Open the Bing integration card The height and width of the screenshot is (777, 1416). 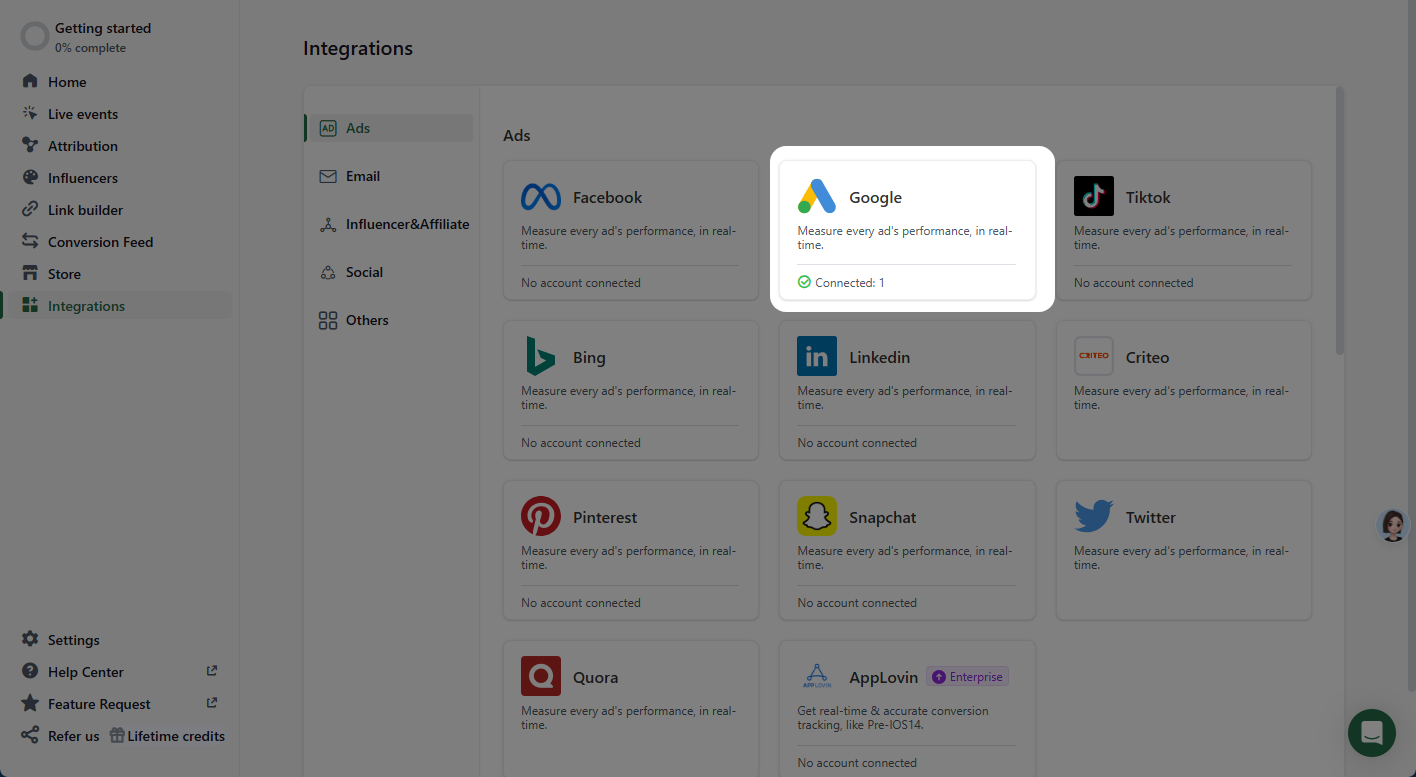(x=631, y=389)
